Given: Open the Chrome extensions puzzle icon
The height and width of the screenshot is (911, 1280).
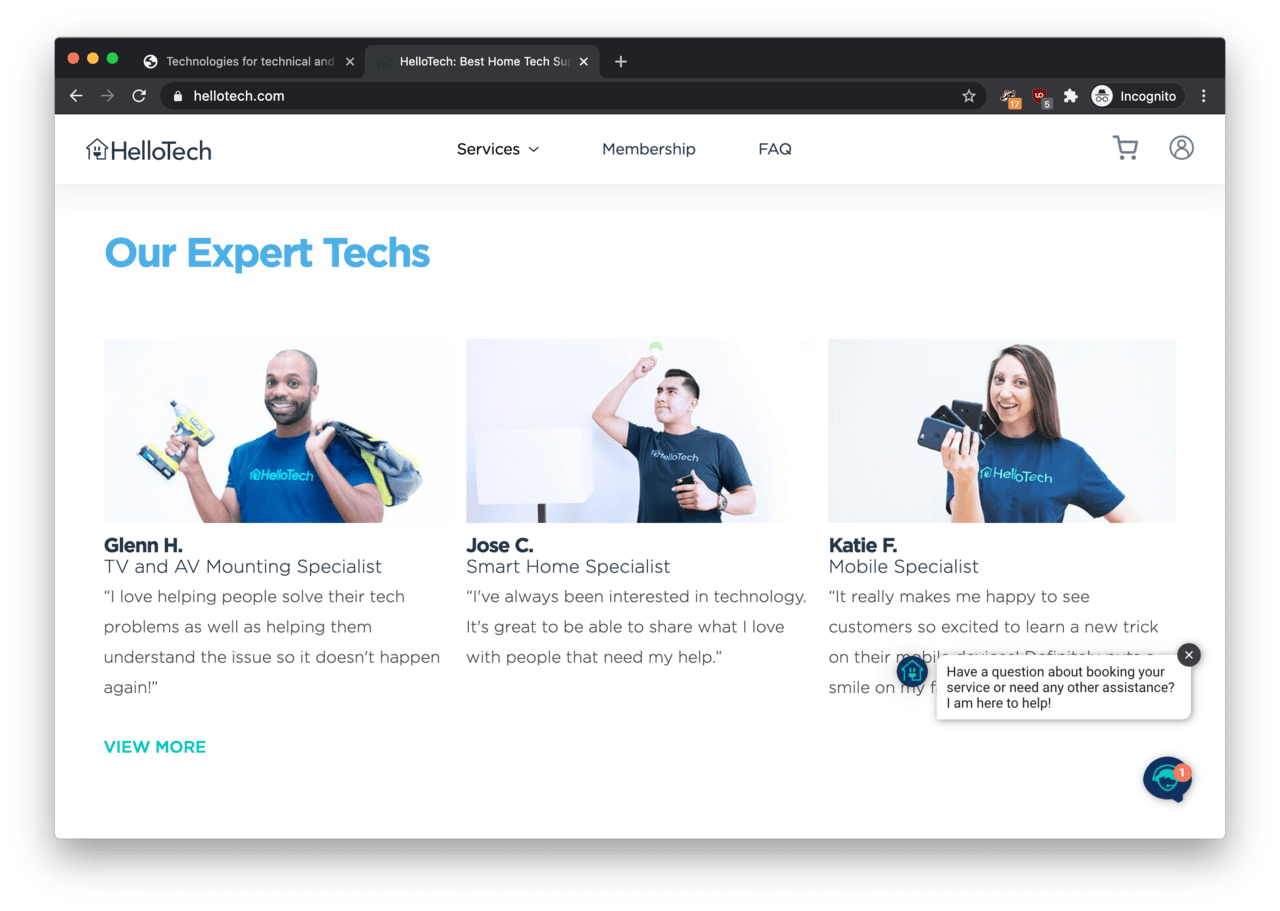Looking at the screenshot, I should 1070,96.
